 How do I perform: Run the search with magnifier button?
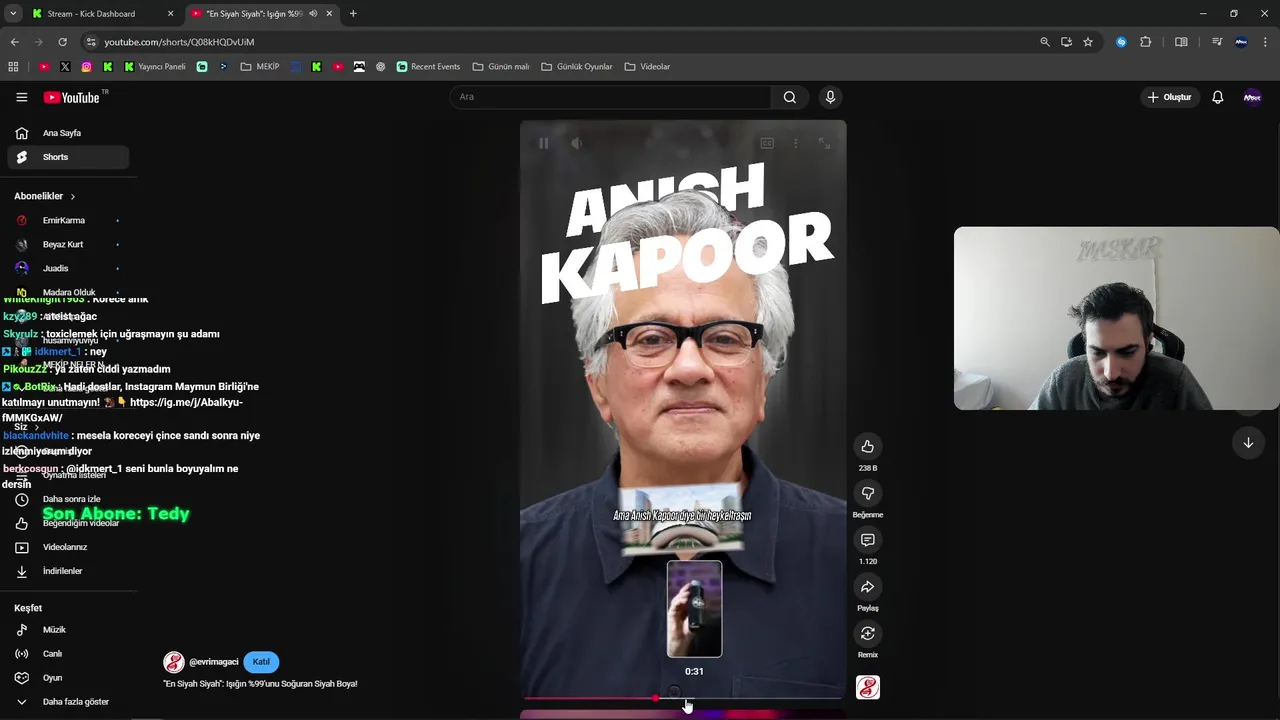[790, 97]
